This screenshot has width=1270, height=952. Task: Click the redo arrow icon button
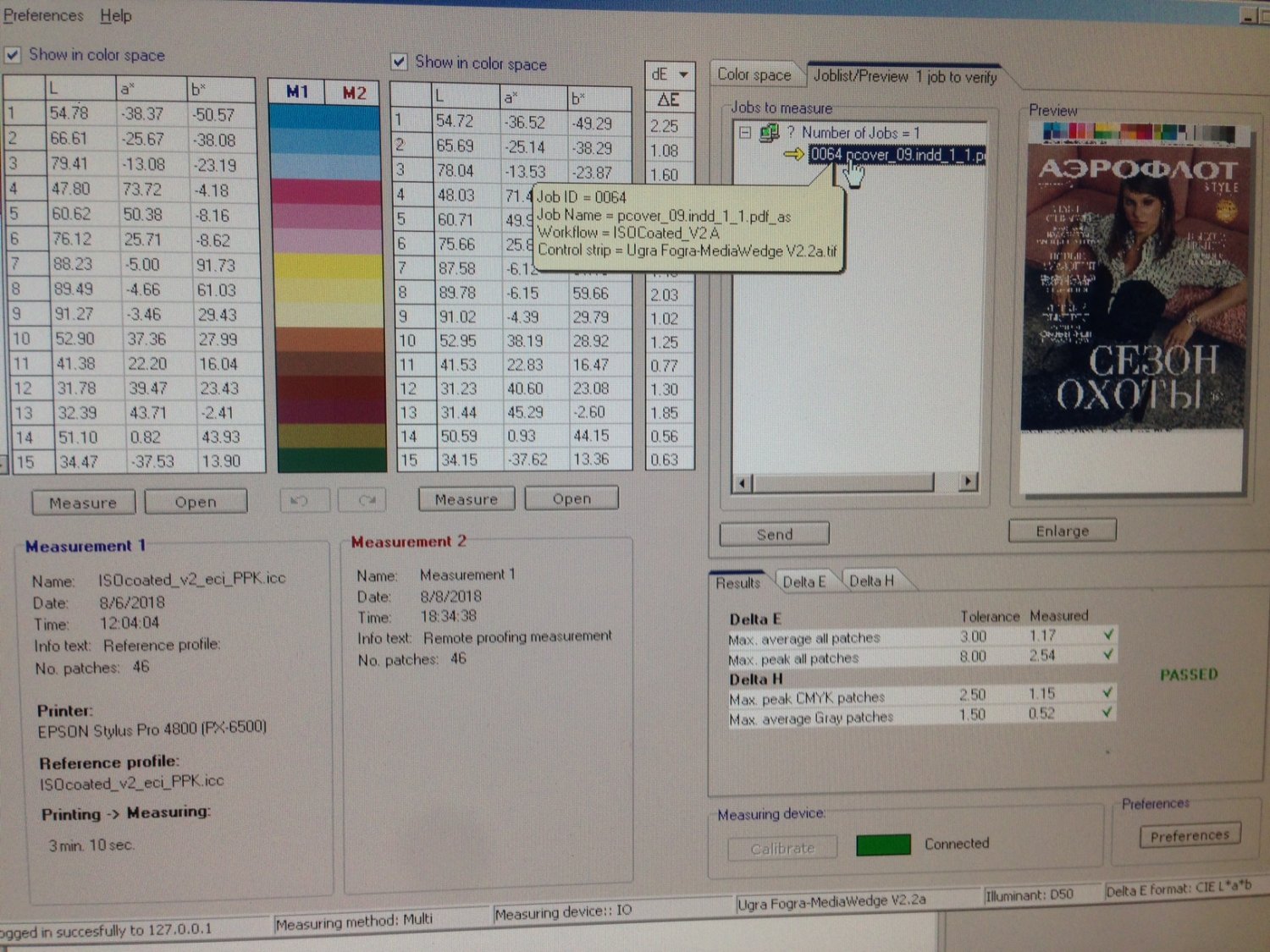tap(362, 500)
